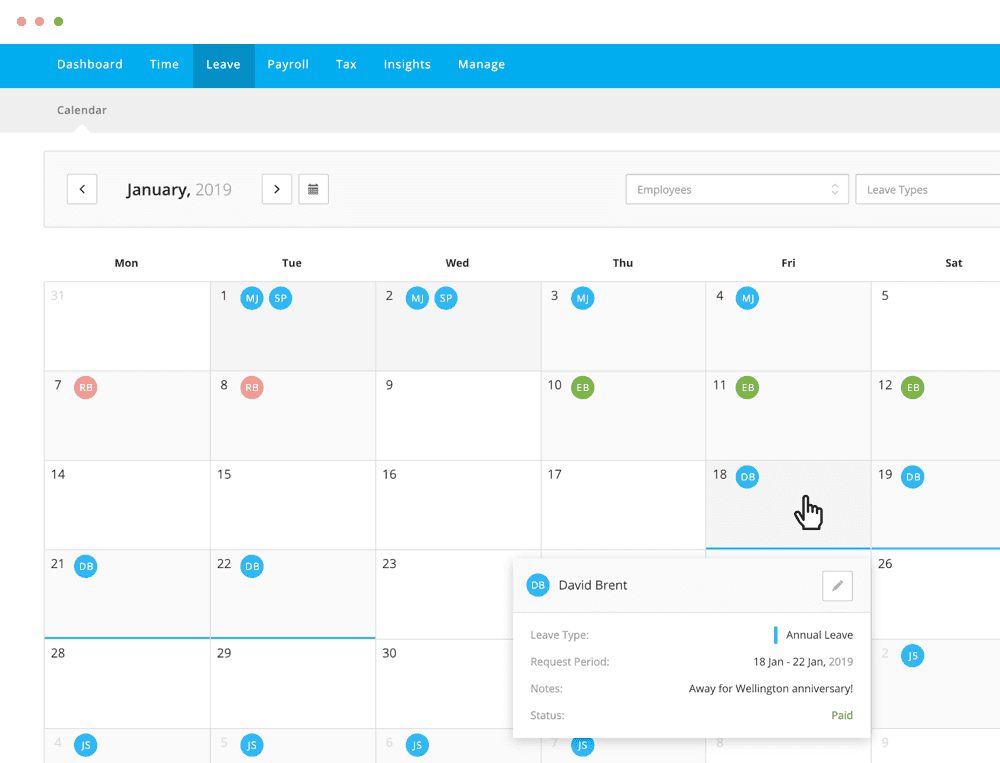Go to the Dashboard
Viewport: 1000px width, 763px height.
tap(89, 64)
